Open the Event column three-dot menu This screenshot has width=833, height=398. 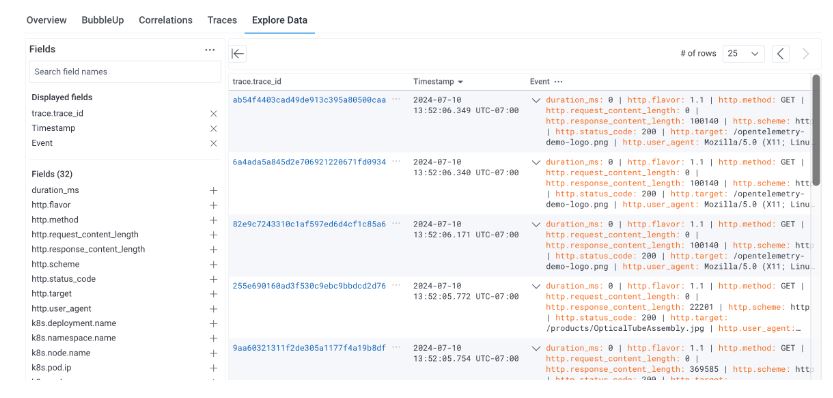coord(558,82)
